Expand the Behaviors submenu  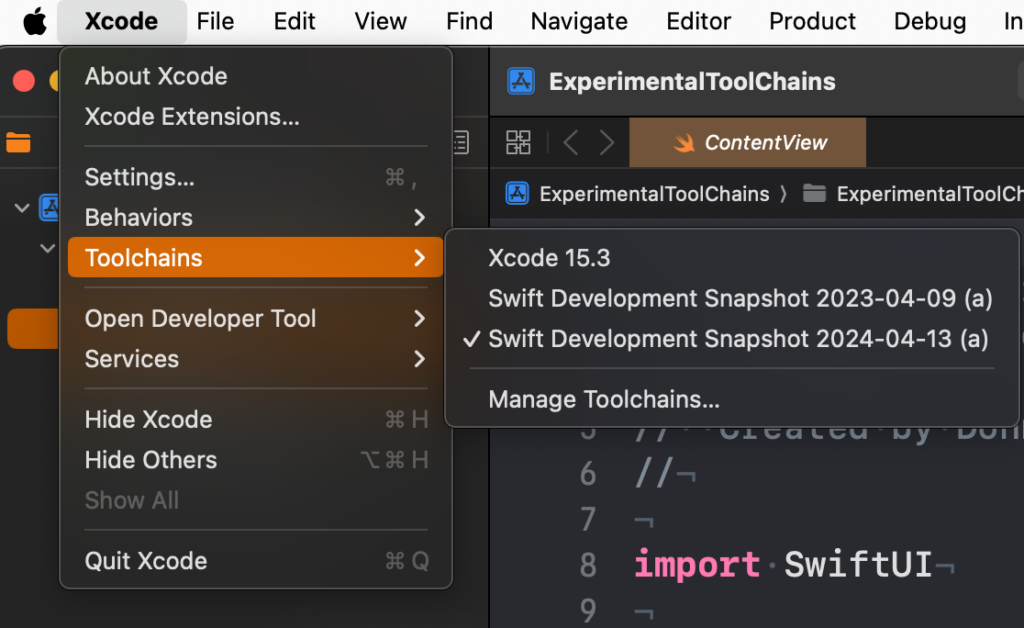(255, 217)
